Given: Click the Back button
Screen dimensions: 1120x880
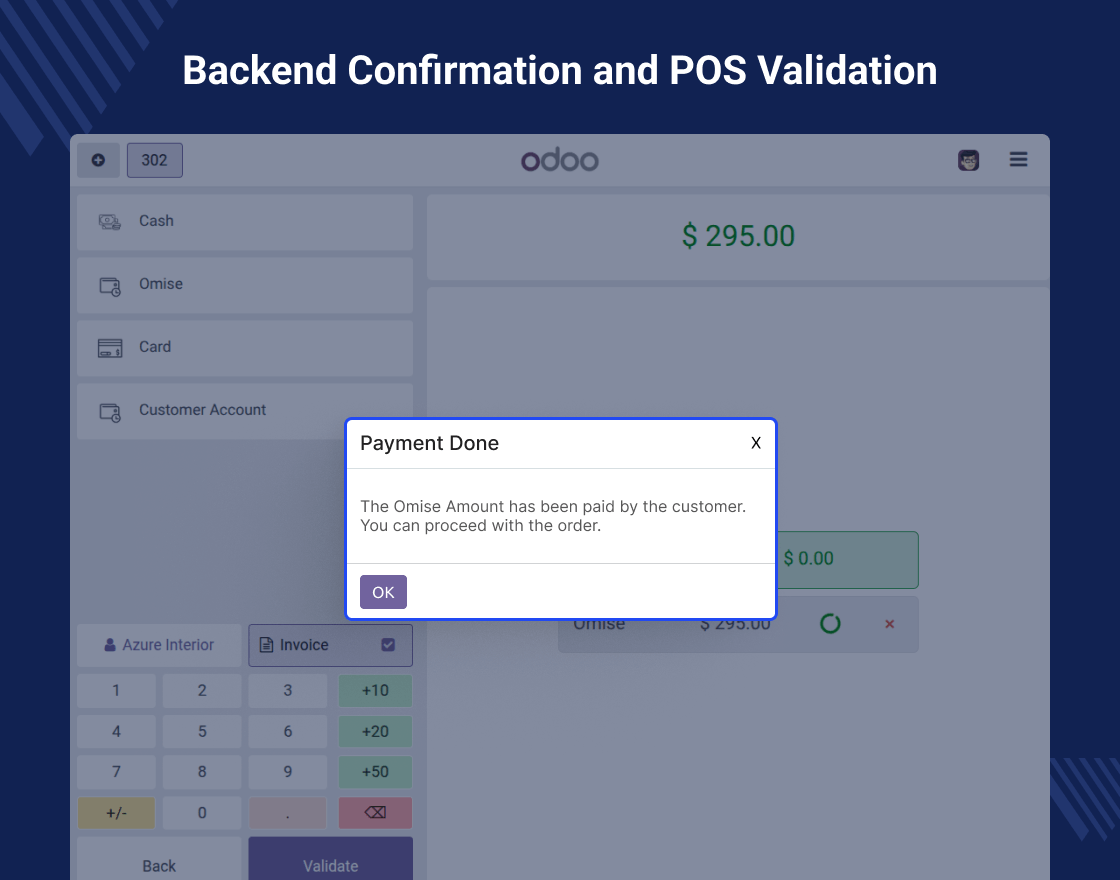Looking at the screenshot, I should [159, 861].
